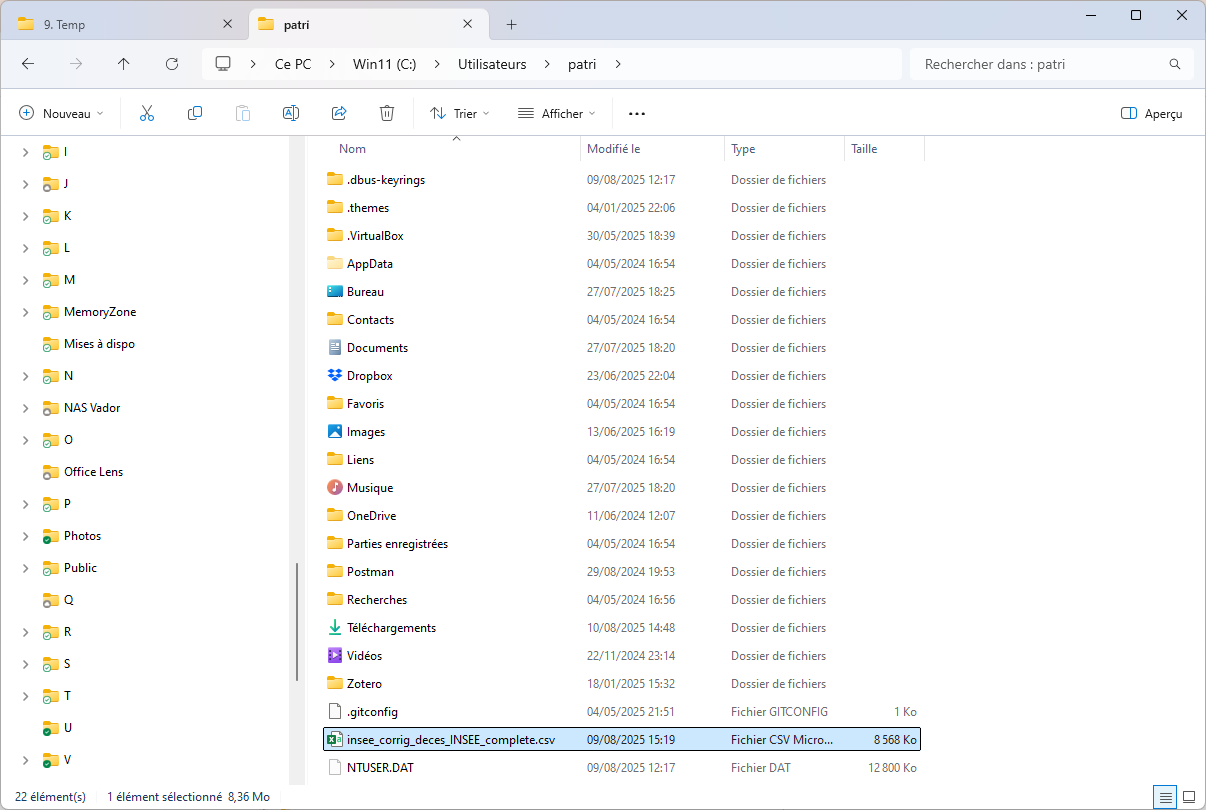Image resolution: width=1206 pixels, height=810 pixels.
Task: Select Mises à dispo in navigation tree
Action: click(x=99, y=344)
